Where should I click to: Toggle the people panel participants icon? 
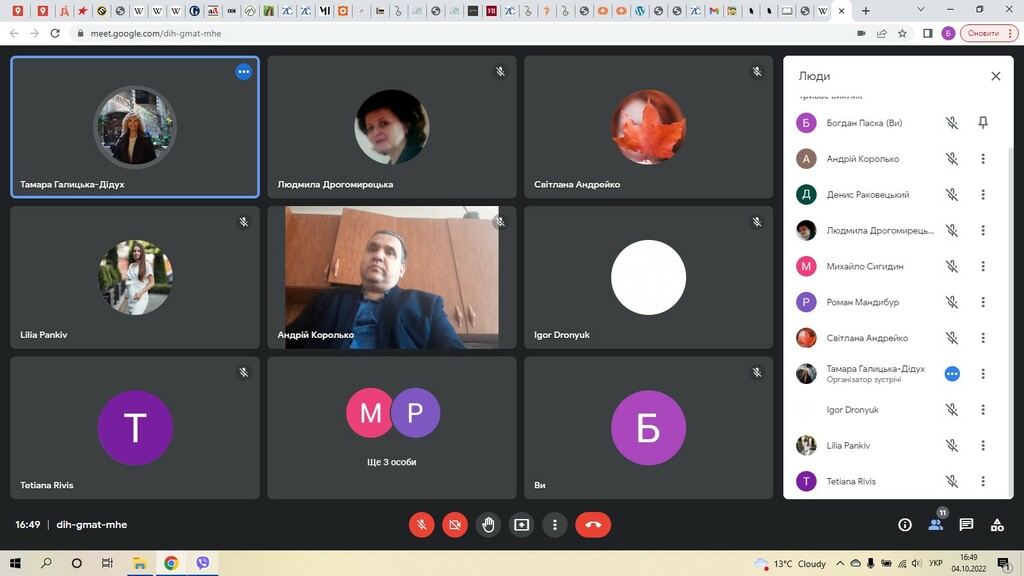coord(936,524)
